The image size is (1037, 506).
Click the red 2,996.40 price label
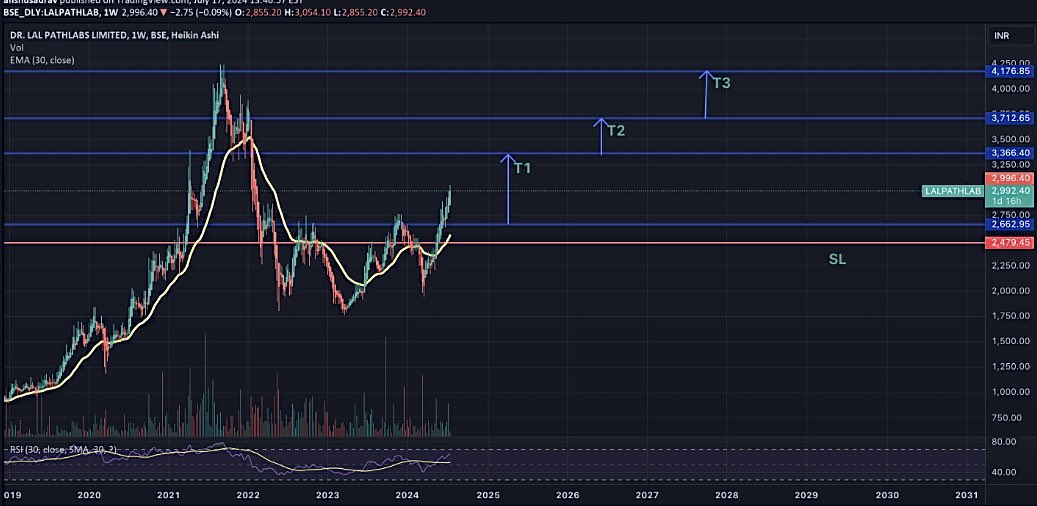click(1010, 179)
